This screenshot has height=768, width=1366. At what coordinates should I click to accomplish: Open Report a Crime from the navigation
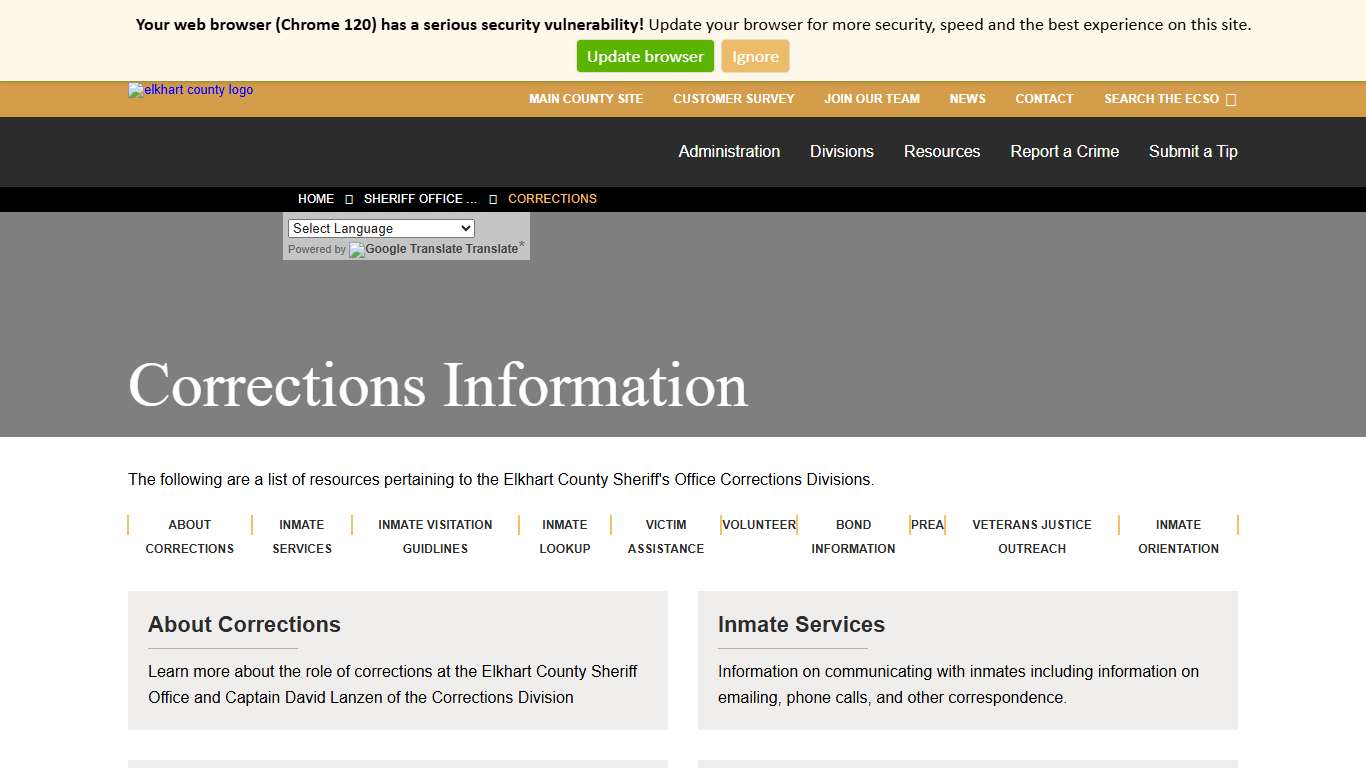pos(1064,151)
